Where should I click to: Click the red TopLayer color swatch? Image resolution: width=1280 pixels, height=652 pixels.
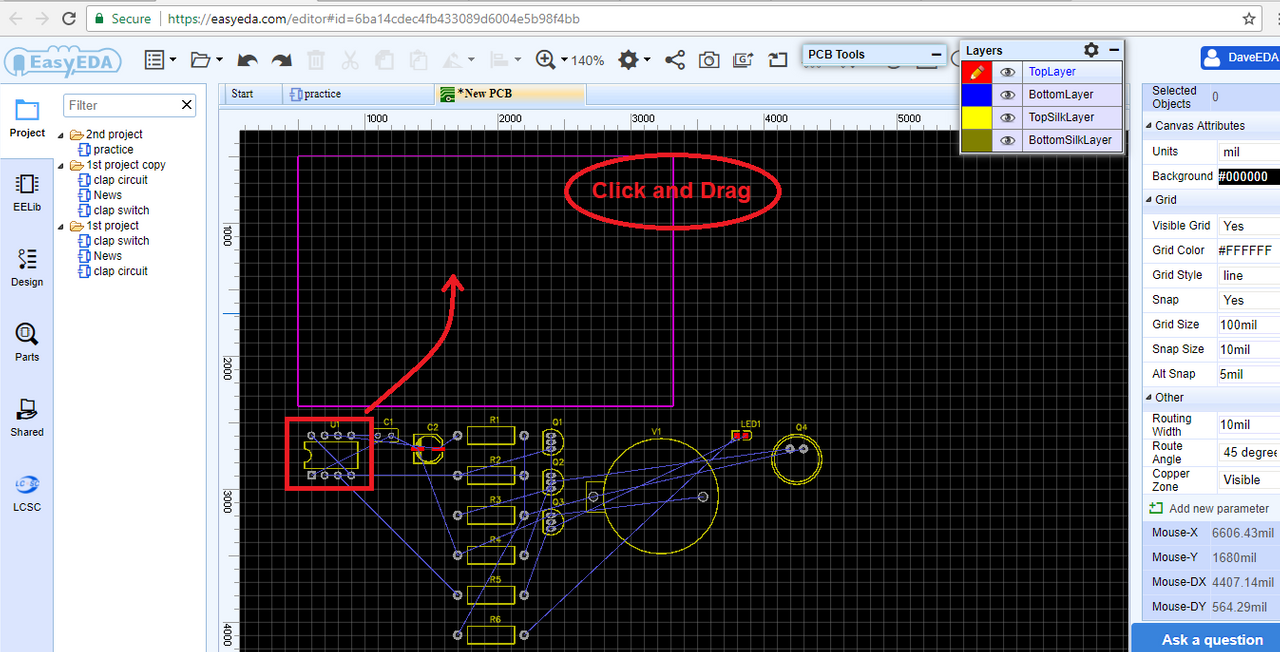(976, 72)
